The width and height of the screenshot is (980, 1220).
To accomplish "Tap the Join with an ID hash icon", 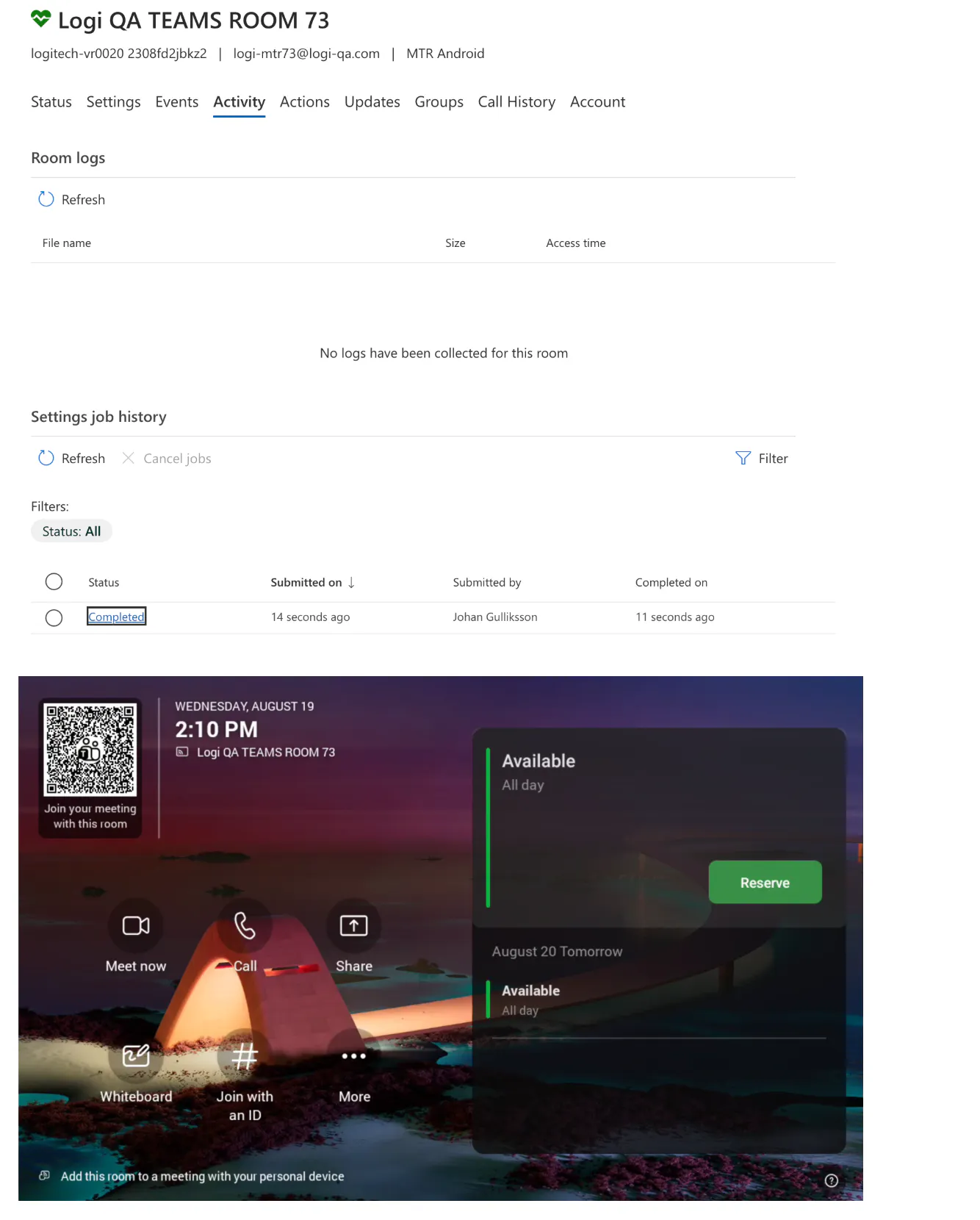I will coord(245,1056).
